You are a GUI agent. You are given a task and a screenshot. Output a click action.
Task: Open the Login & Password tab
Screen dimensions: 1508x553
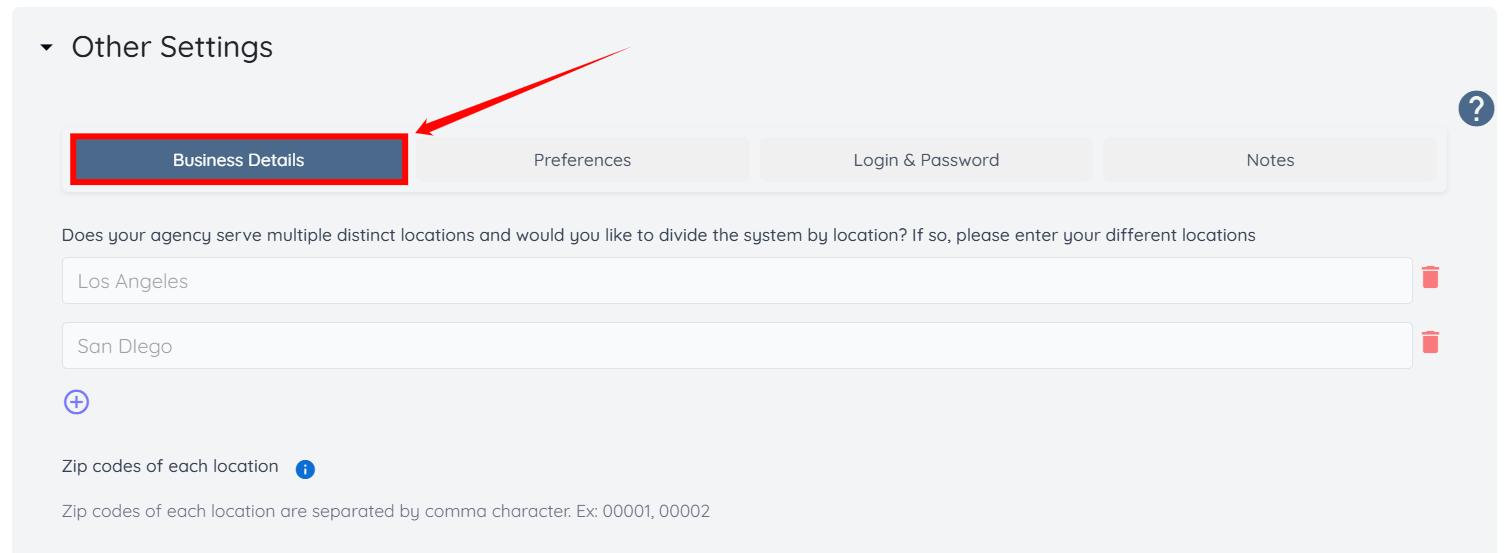click(x=926, y=160)
